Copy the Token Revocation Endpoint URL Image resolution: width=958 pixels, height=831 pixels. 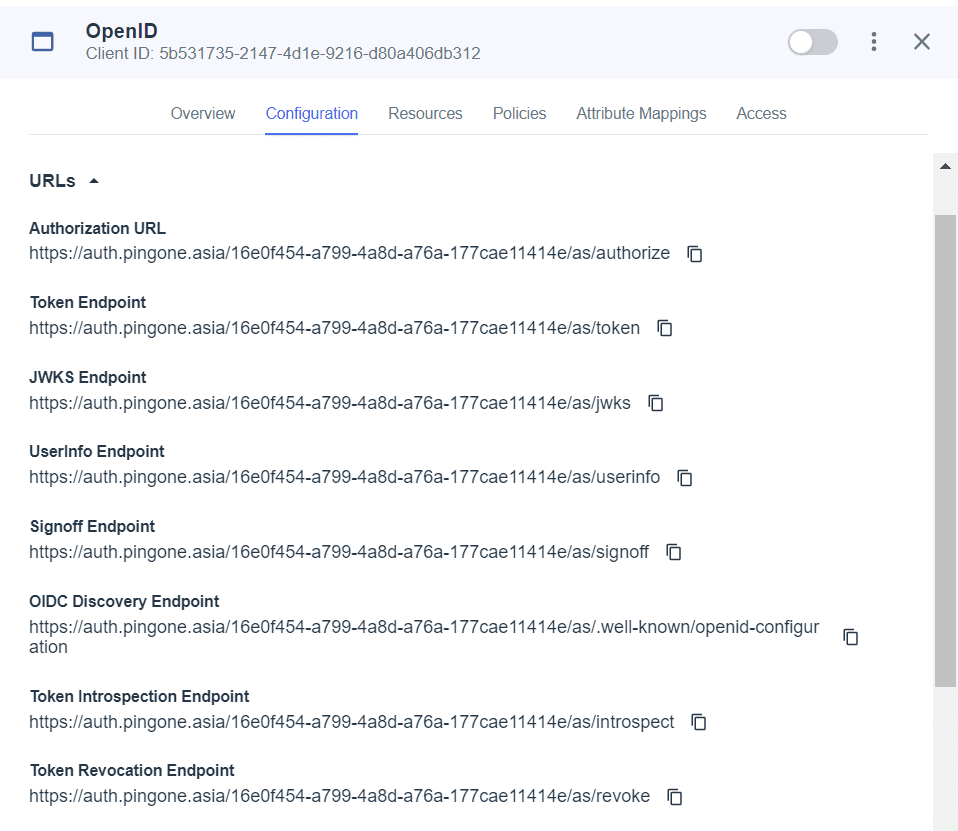(x=675, y=797)
